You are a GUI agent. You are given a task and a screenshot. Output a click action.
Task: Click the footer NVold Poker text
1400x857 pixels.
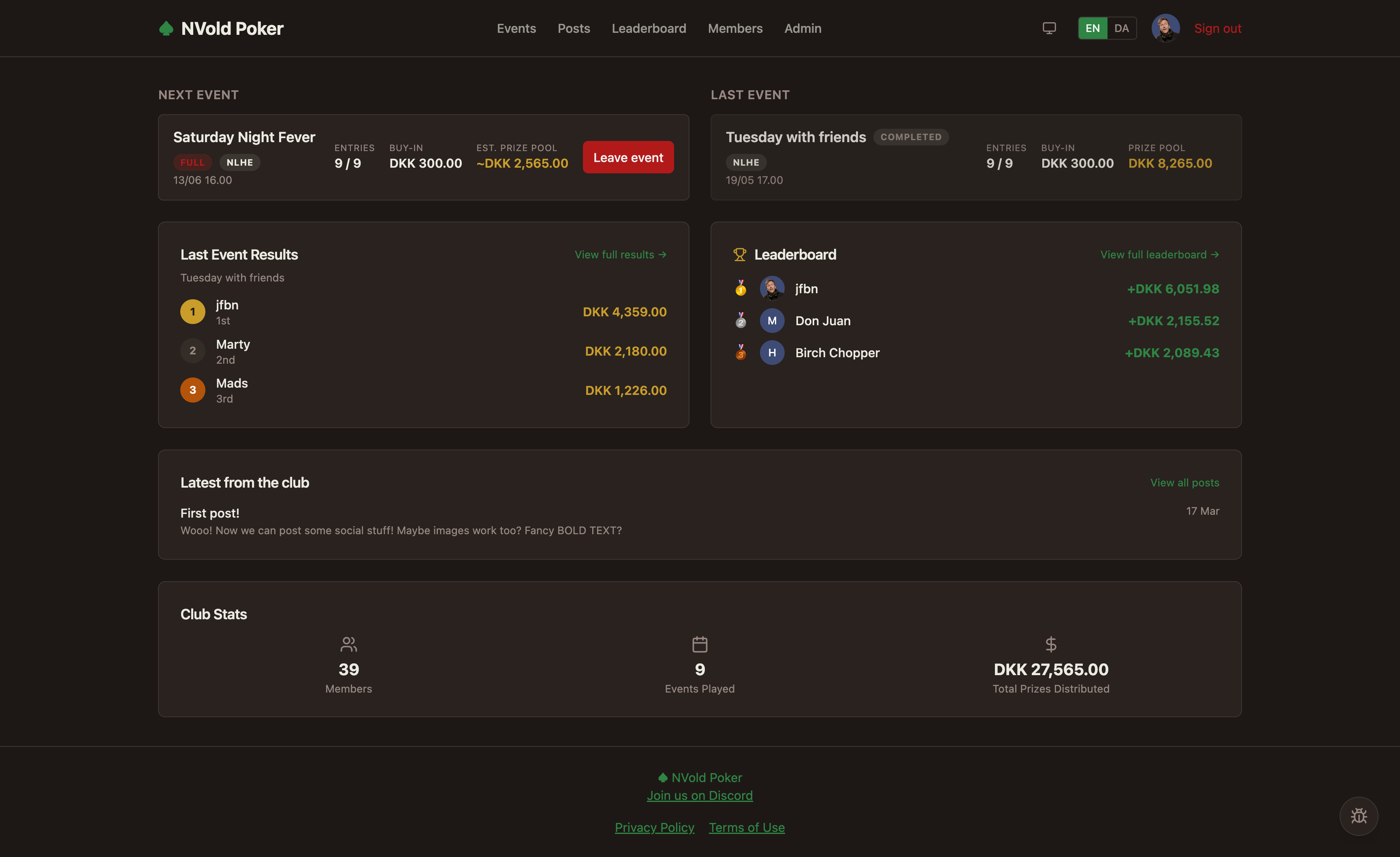[x=706, y=778]
